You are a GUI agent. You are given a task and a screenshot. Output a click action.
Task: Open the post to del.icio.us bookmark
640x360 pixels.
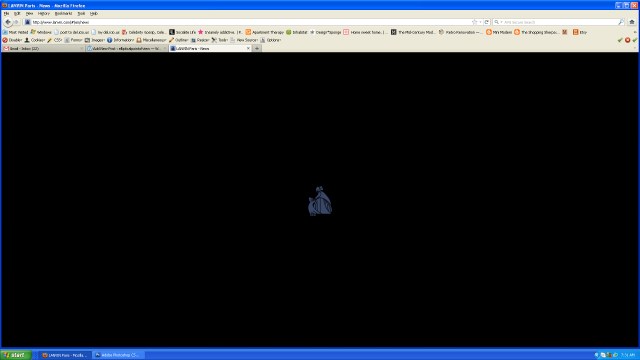(72, 32)
